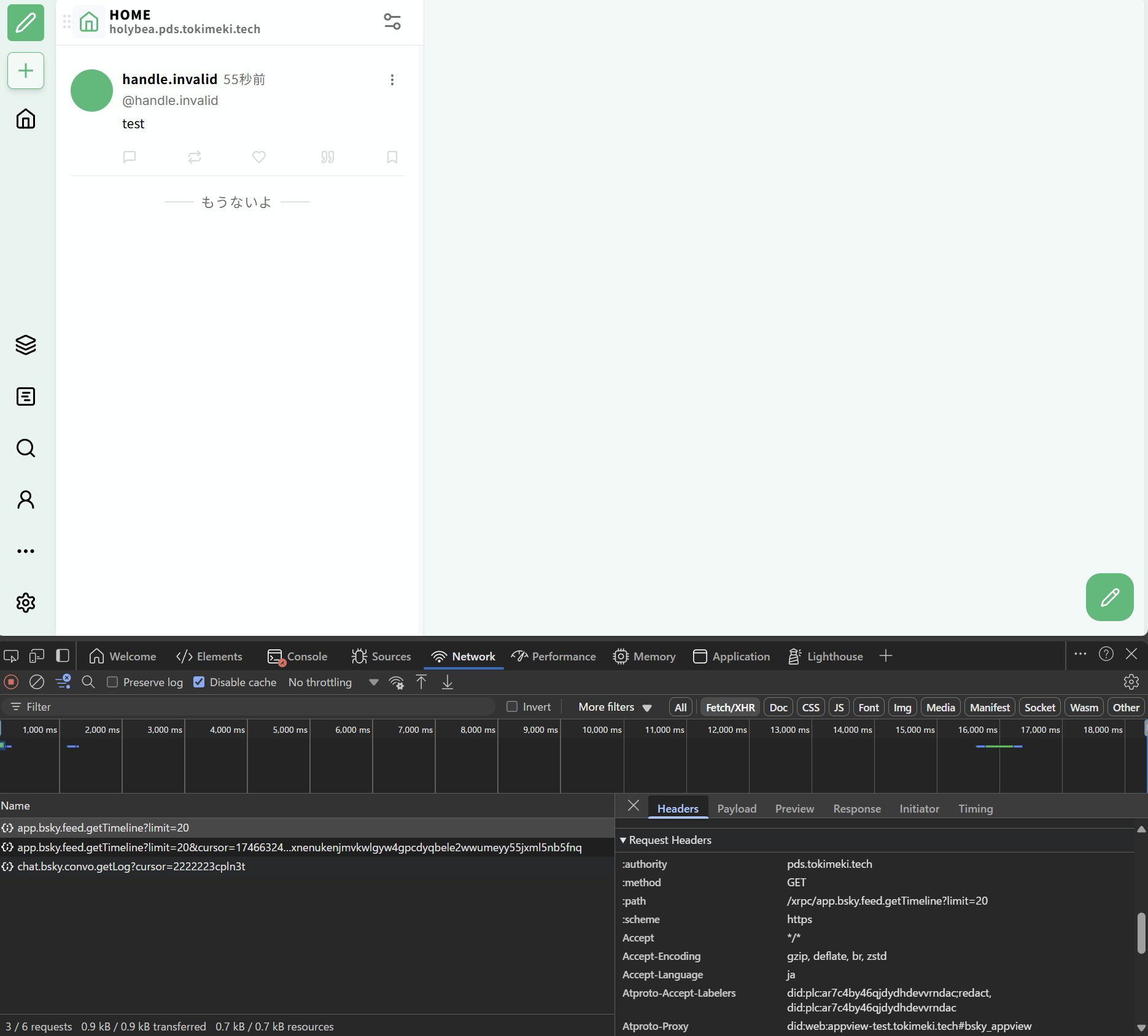The width and height of the screenshot is (1148, 1036).
Task: Open network search magnifier
Action: (x=88, y=682)
